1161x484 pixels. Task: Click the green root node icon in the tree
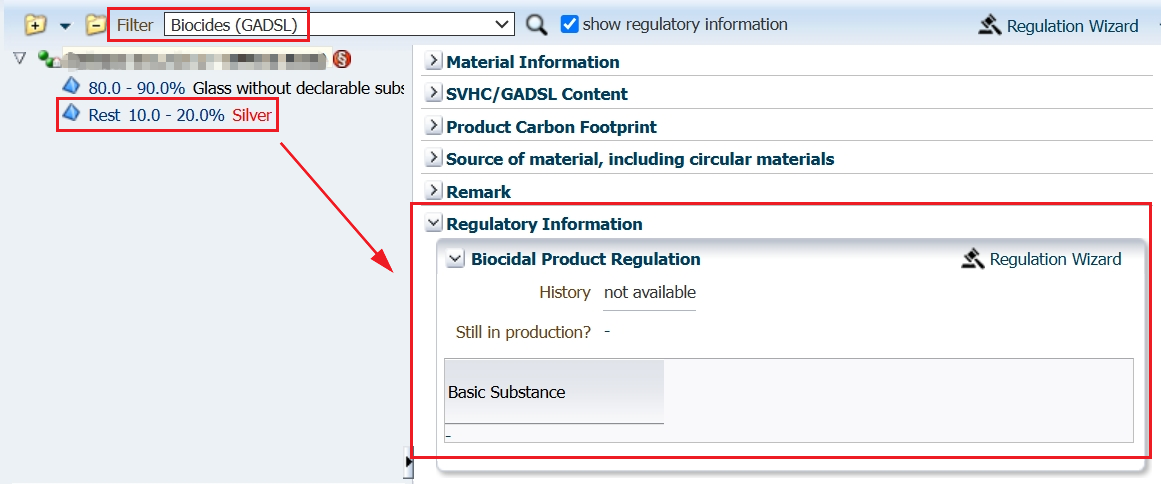47,59
